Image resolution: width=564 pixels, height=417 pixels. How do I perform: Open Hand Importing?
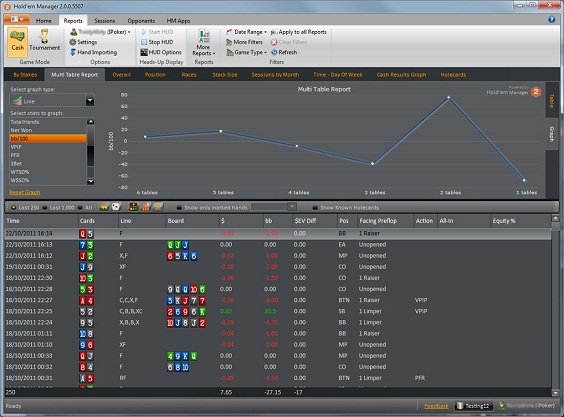pyautogui.click(x=93, y=52)
